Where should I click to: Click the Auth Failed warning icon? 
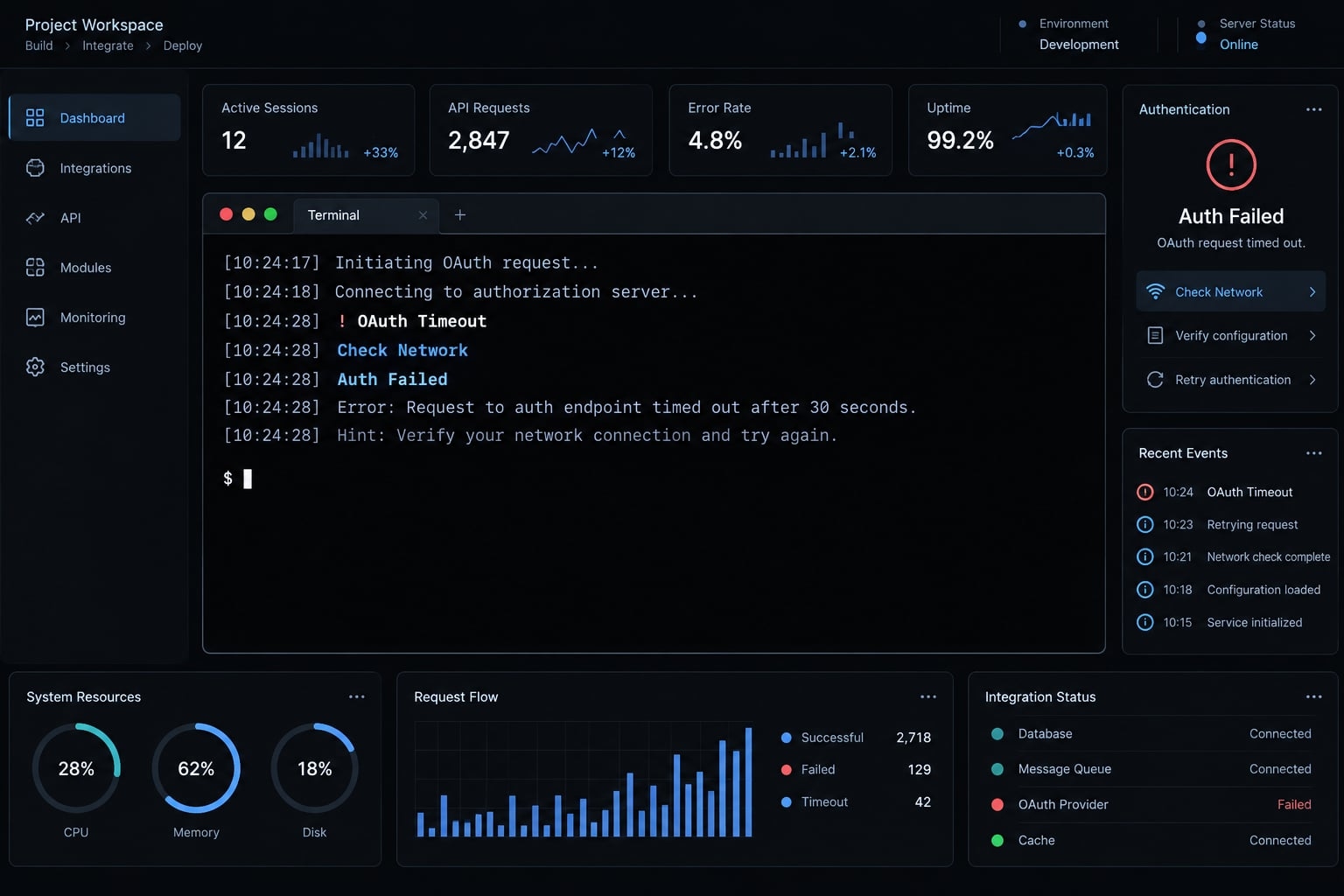click(1231, 164)
